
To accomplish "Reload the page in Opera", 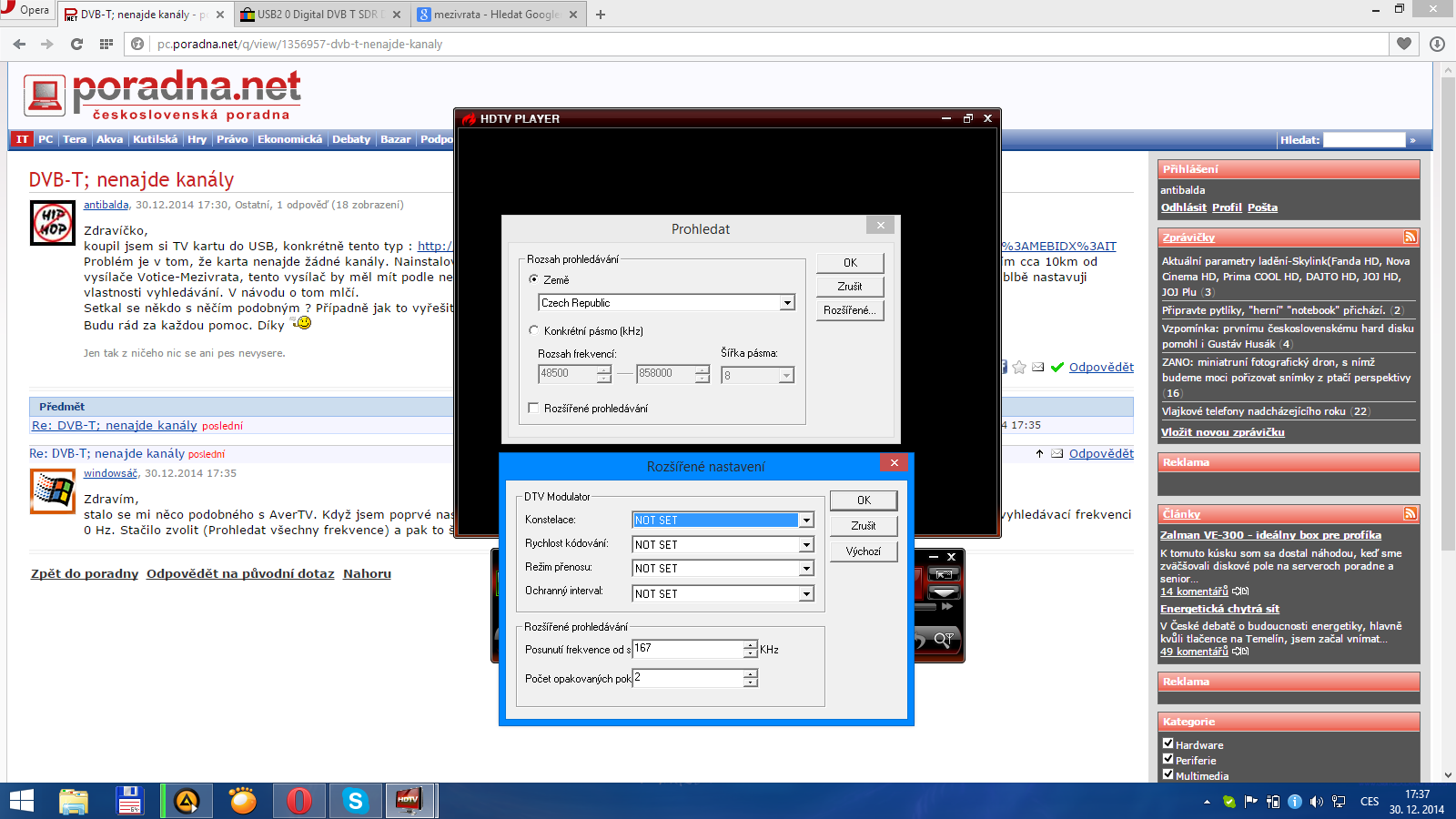I will [76, 44].
